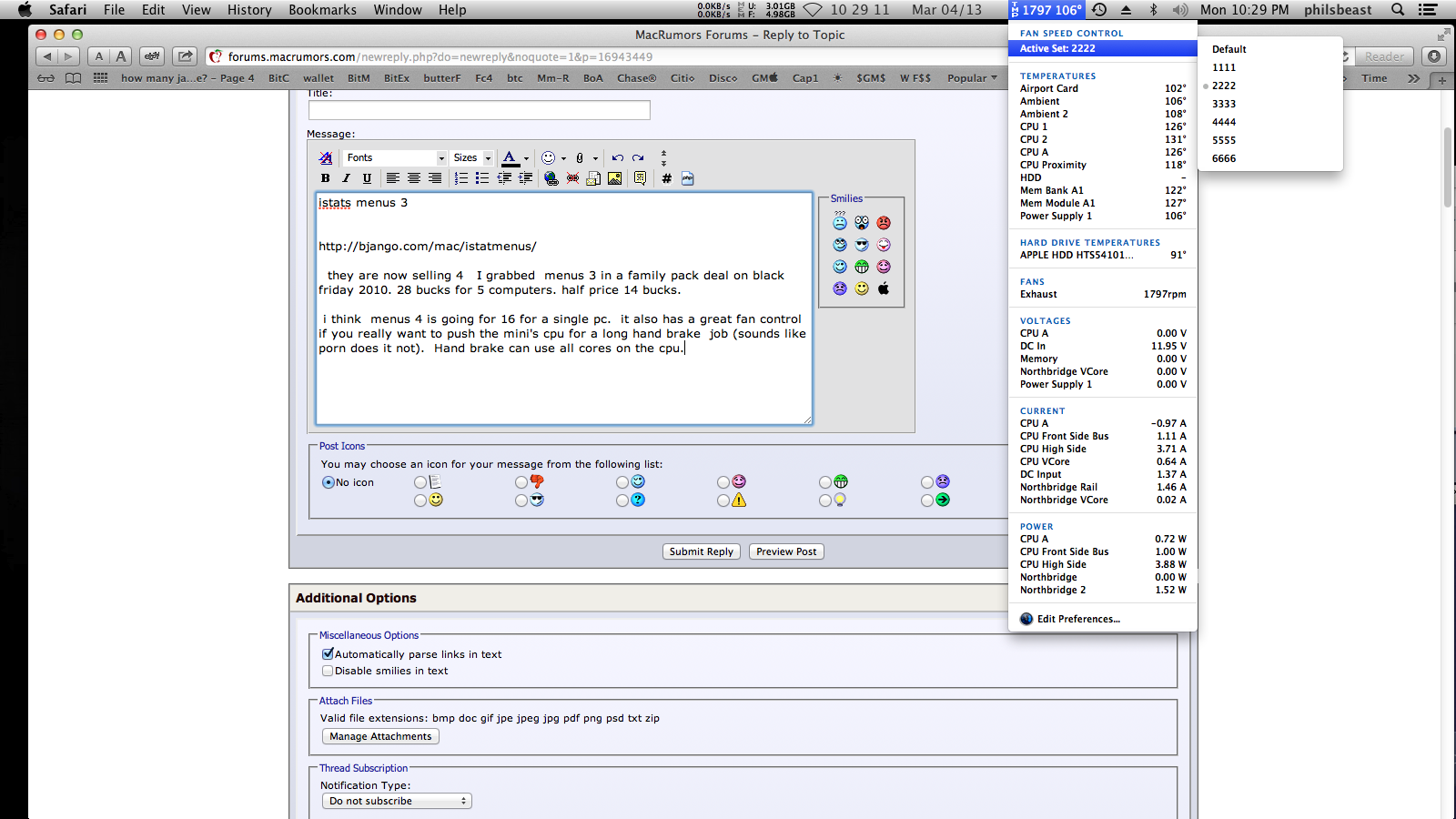Open Top Sites grid icon in bookmarks bar

(x=100, y=78)
